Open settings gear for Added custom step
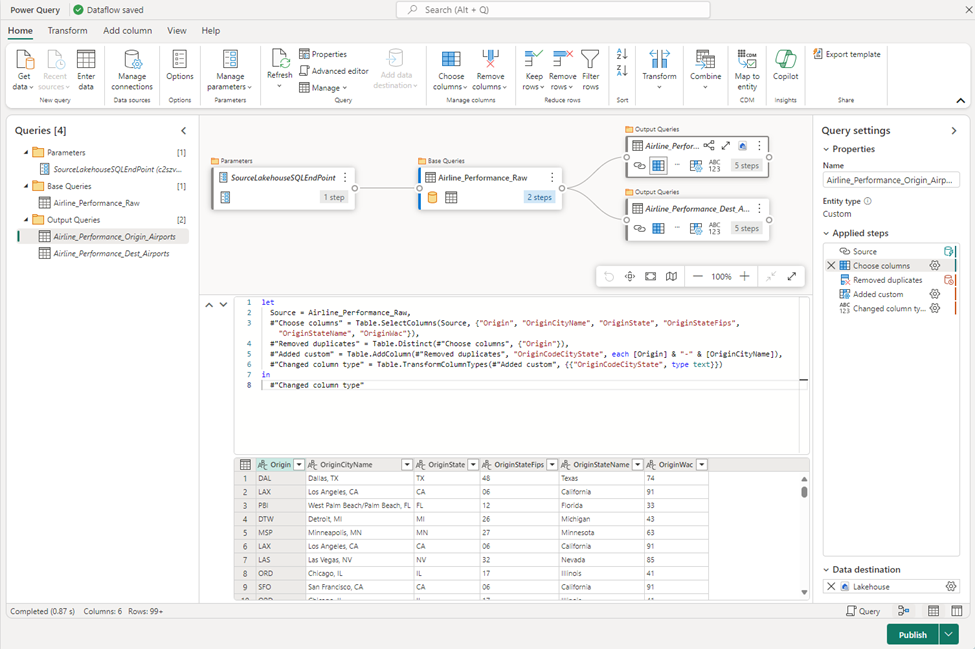The width and height of the screenshot is (975, 649). tap(935, 296)
